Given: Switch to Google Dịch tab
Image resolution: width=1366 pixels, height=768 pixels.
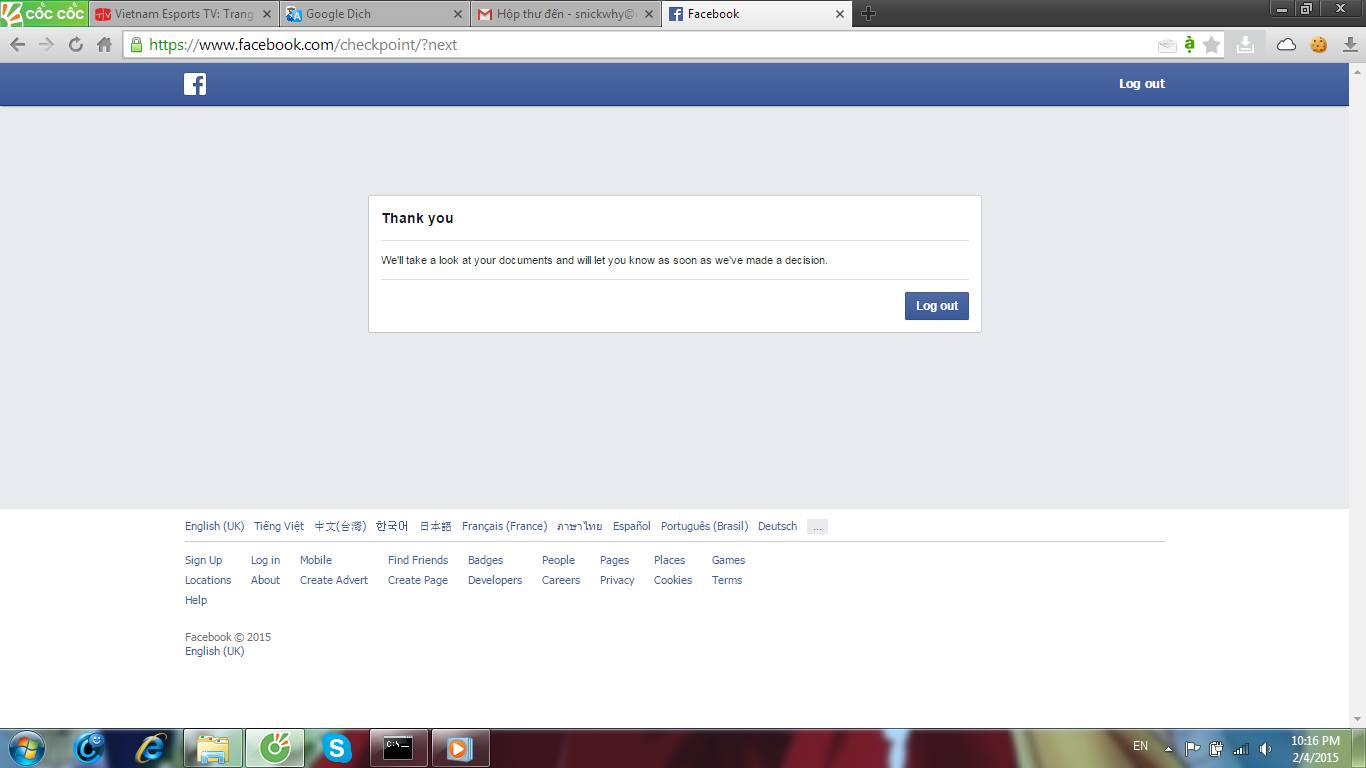Looking at the screenshot, I should [x=374, y=14].
